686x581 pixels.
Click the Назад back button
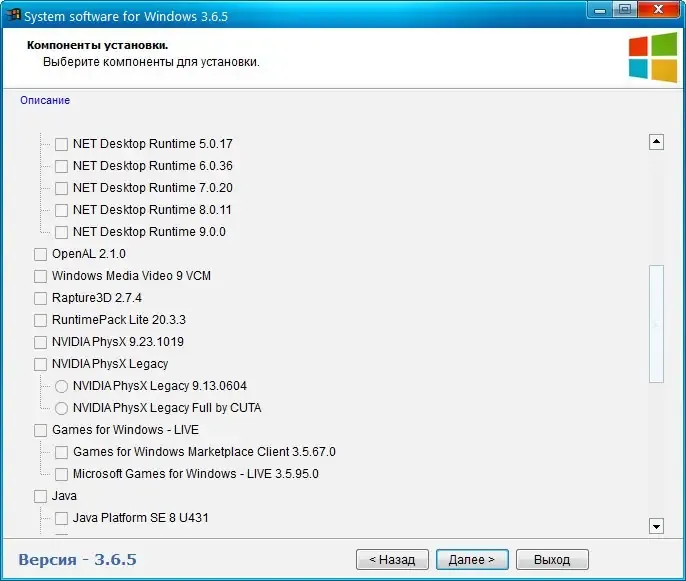click(x=392, y=560)
